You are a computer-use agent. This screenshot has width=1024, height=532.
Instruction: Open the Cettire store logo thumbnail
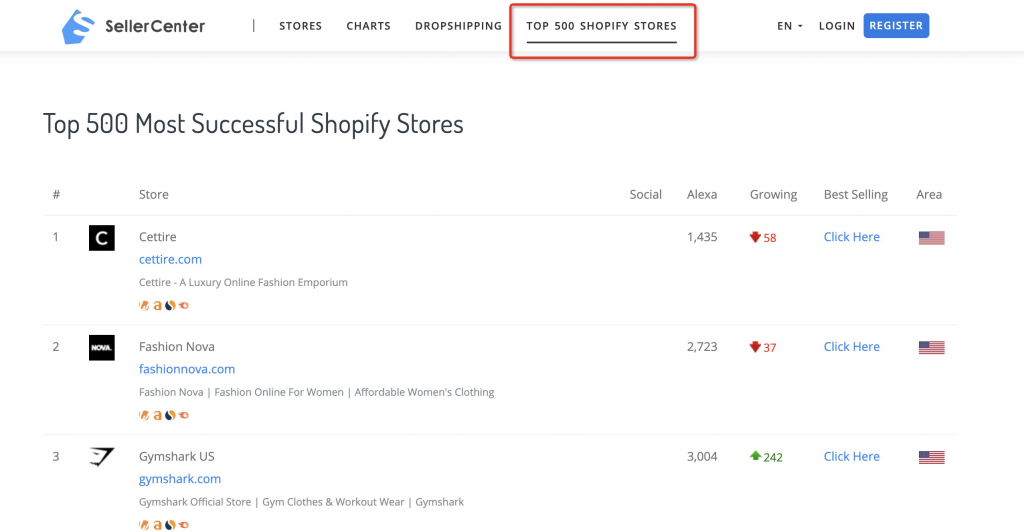(102, 238)
